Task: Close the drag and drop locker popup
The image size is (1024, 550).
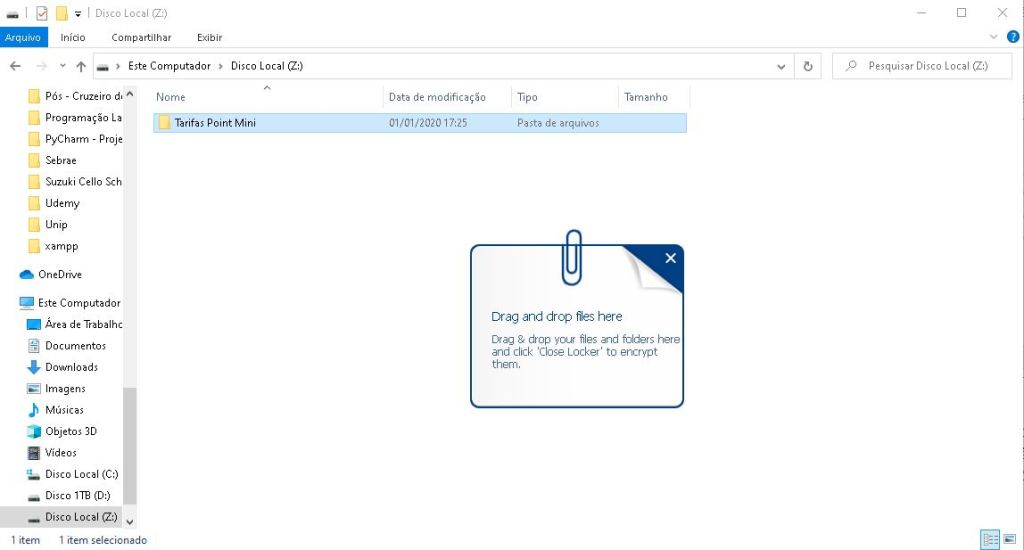Action: (x=670, y=258)
